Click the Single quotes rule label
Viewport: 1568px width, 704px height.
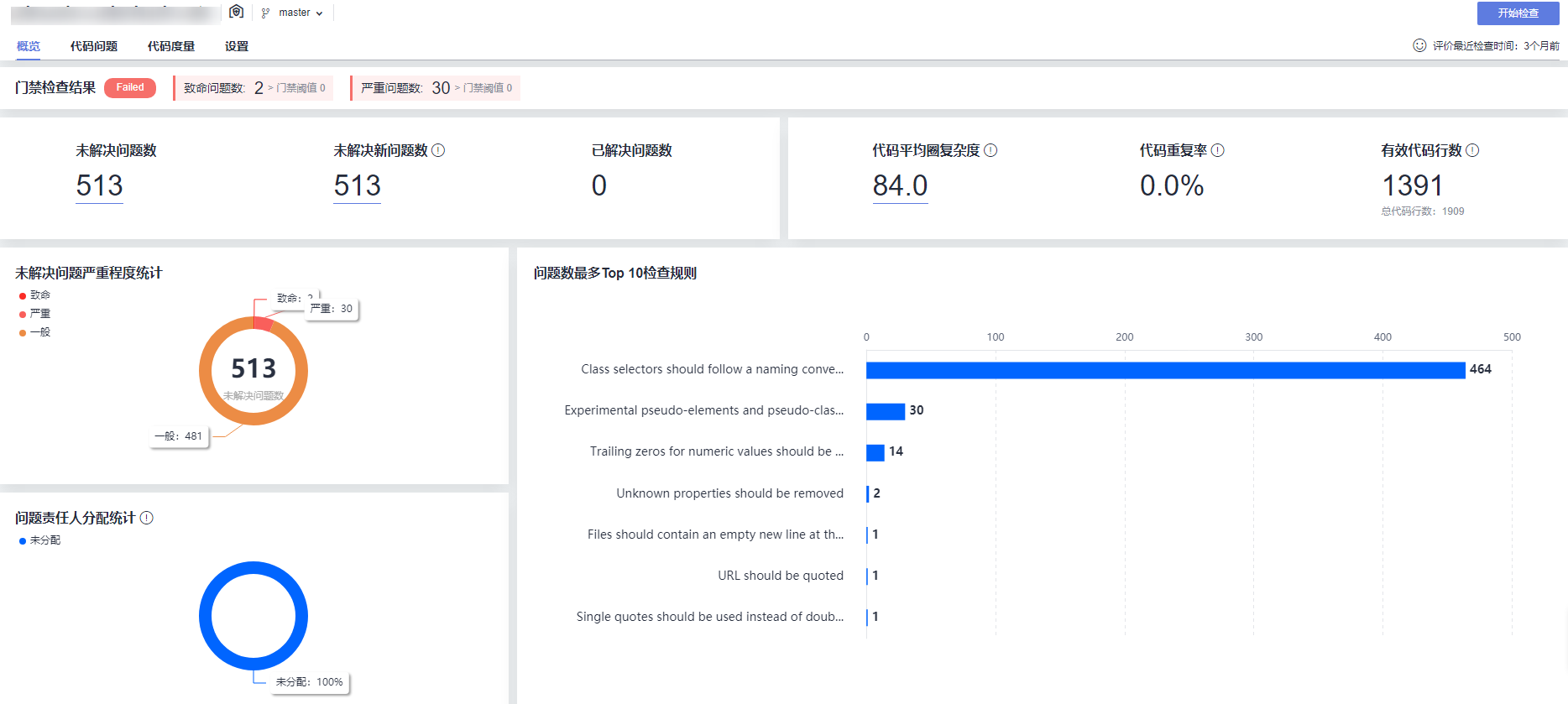(710, 617)
